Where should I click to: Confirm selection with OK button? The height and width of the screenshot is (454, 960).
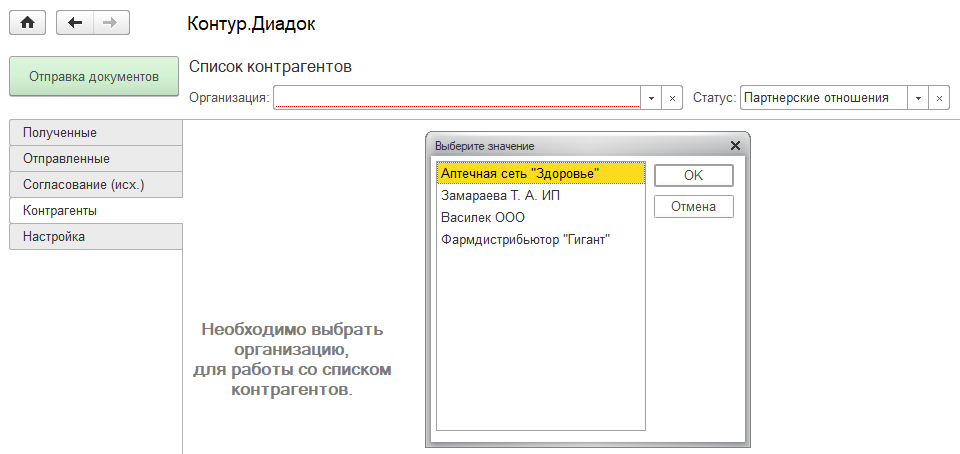[x=694, y=175]
